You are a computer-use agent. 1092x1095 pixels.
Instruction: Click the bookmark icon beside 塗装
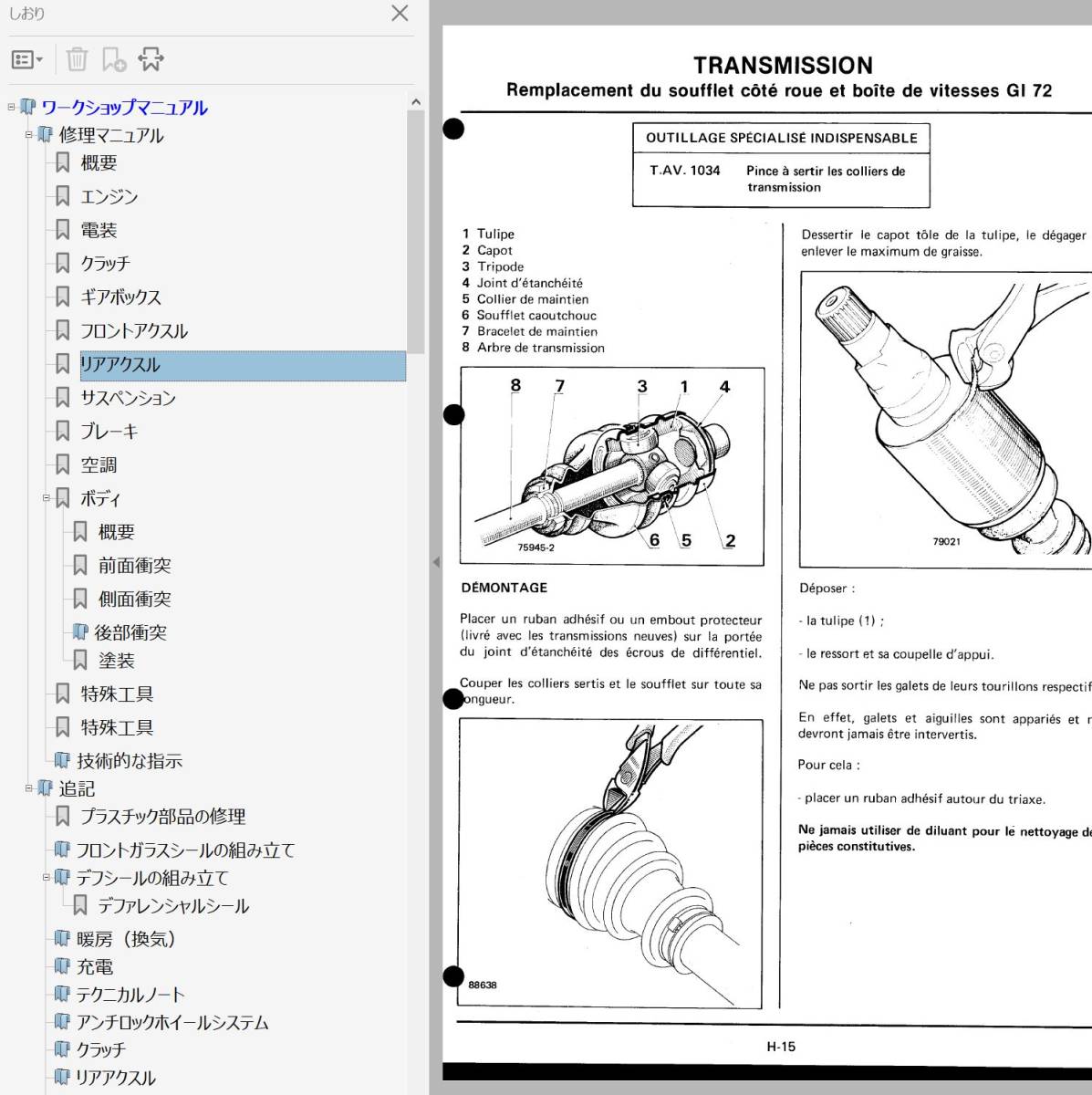tap(80, 661)
